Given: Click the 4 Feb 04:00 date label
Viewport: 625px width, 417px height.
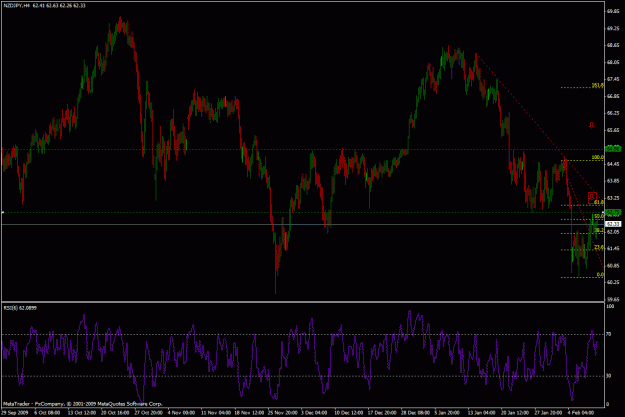Looking at the screenshot, I should [581, 413].
